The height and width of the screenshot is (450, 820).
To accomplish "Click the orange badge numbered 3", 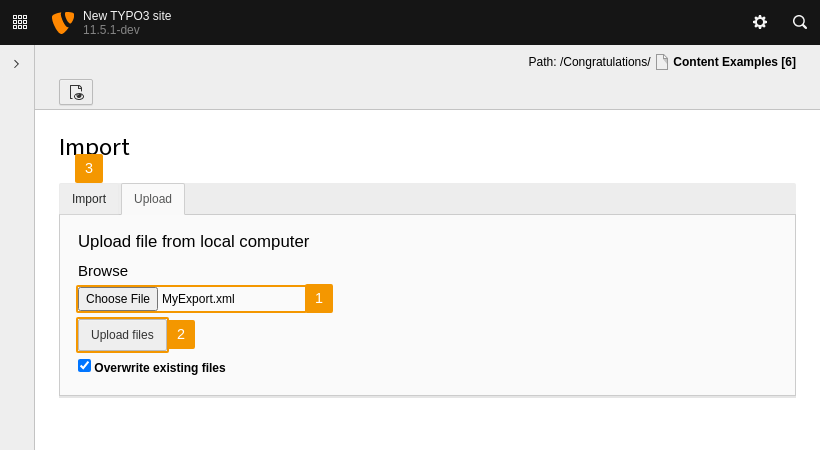I will [89, 168].
